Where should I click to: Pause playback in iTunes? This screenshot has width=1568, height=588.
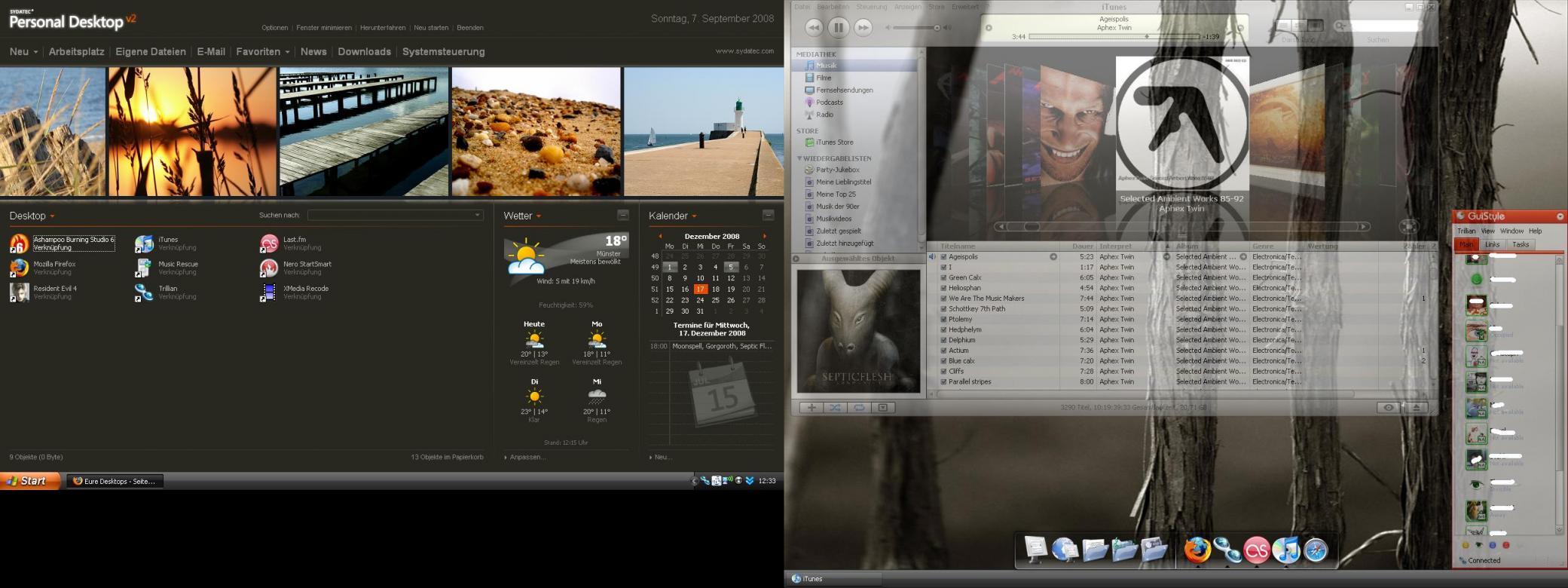(x=838, y=27)
